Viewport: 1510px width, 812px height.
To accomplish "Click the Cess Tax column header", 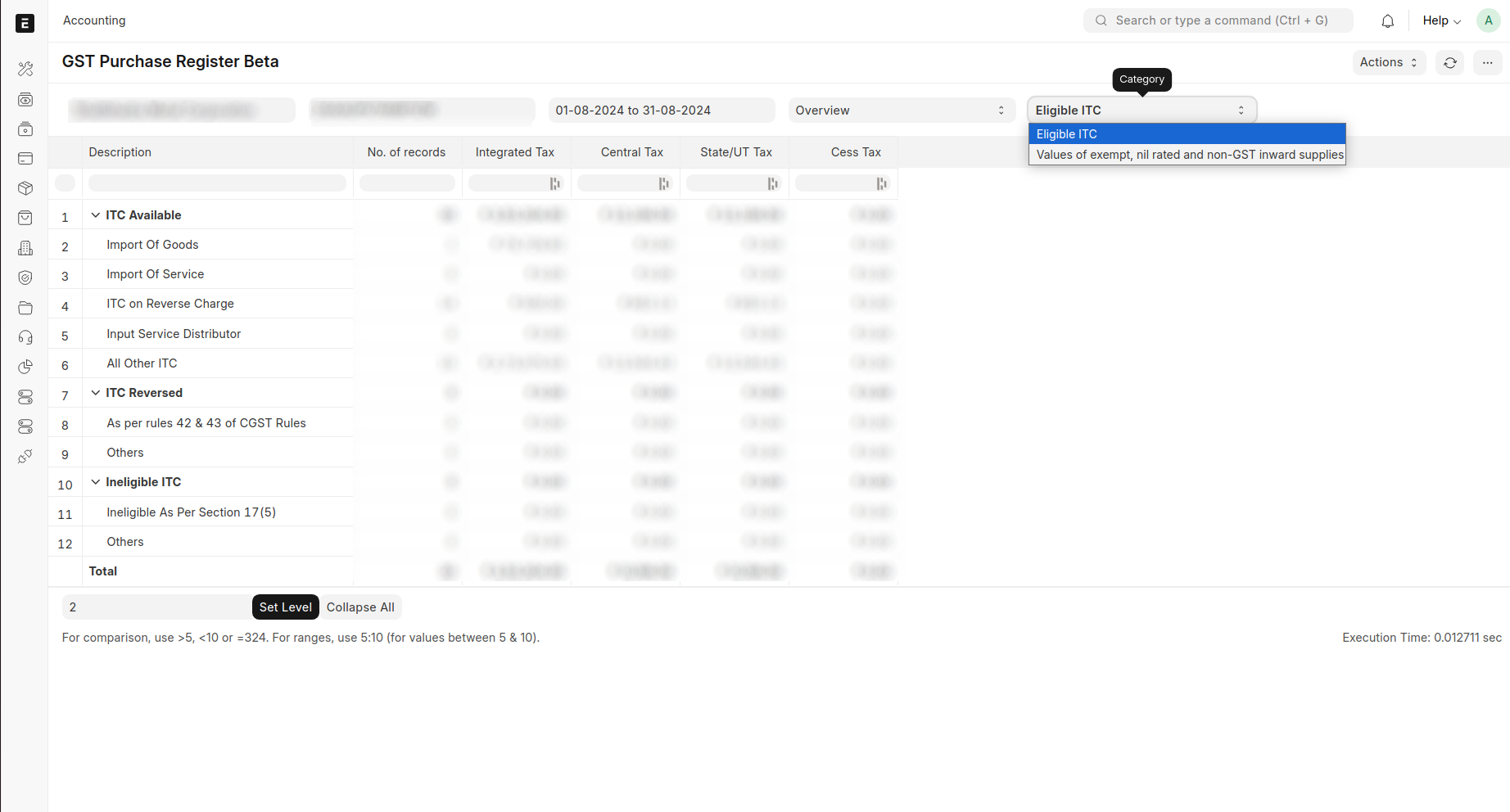I will 856,152.
